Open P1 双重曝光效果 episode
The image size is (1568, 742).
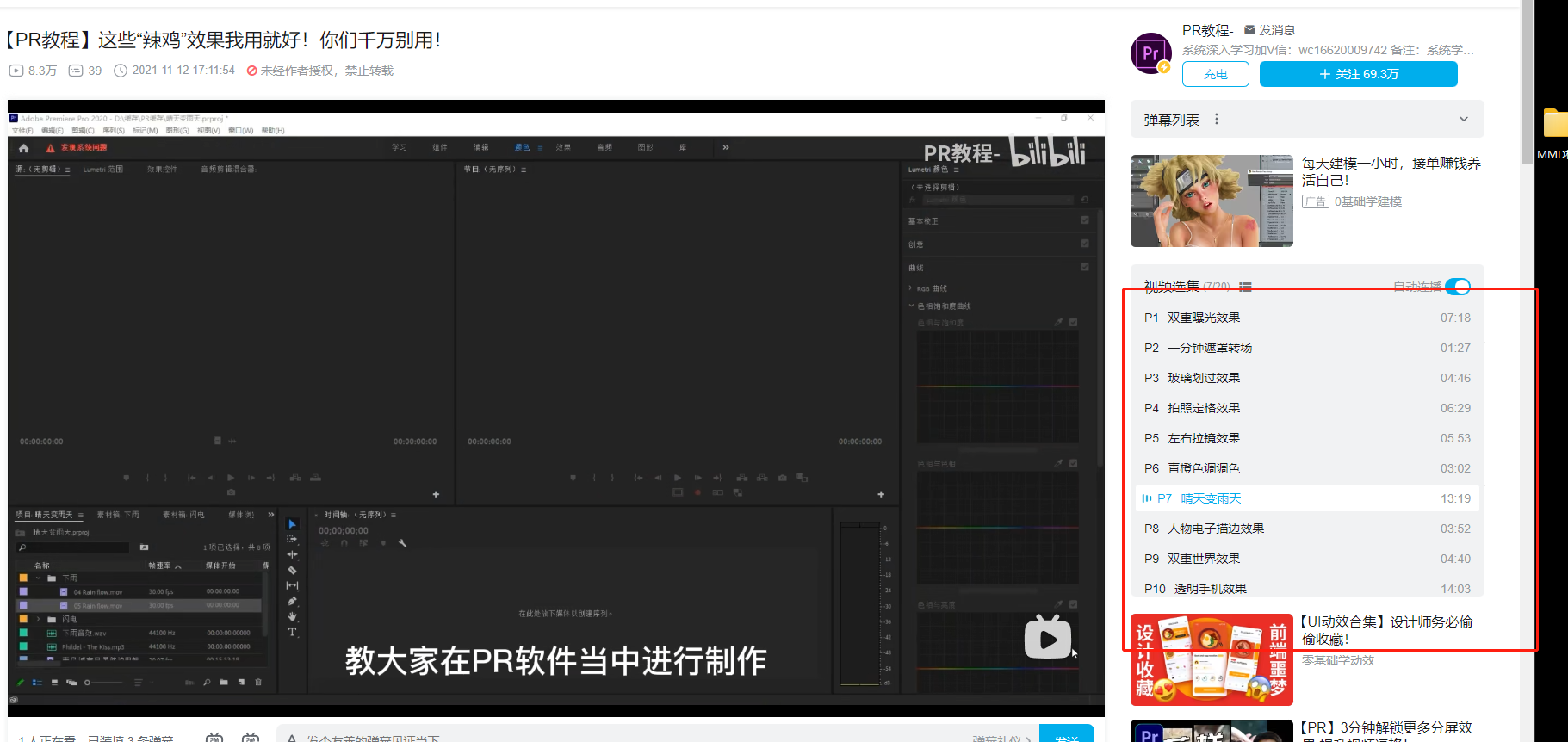tap(1307, 318)
